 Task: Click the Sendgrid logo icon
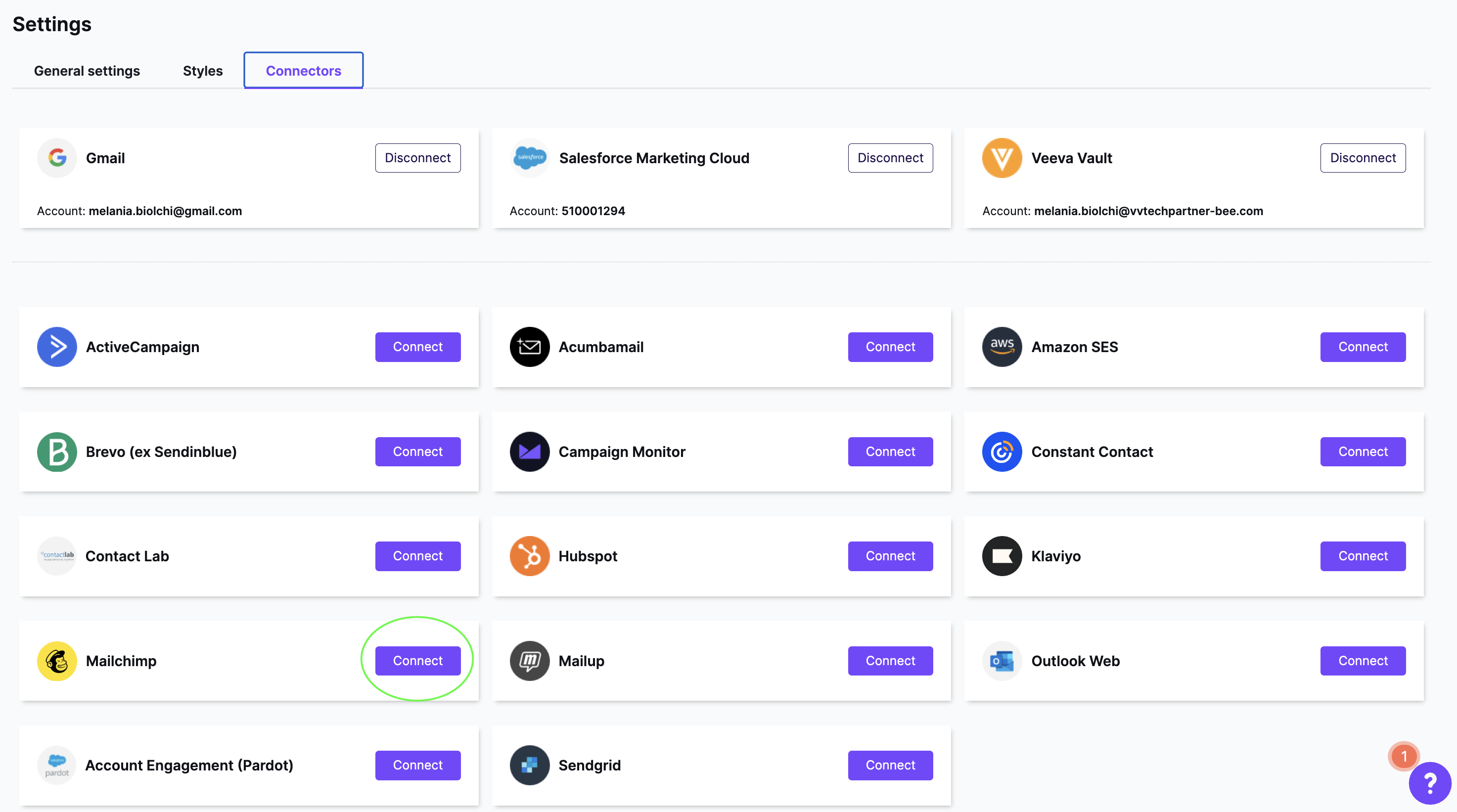pyautogui.click(x=529, y=765)
